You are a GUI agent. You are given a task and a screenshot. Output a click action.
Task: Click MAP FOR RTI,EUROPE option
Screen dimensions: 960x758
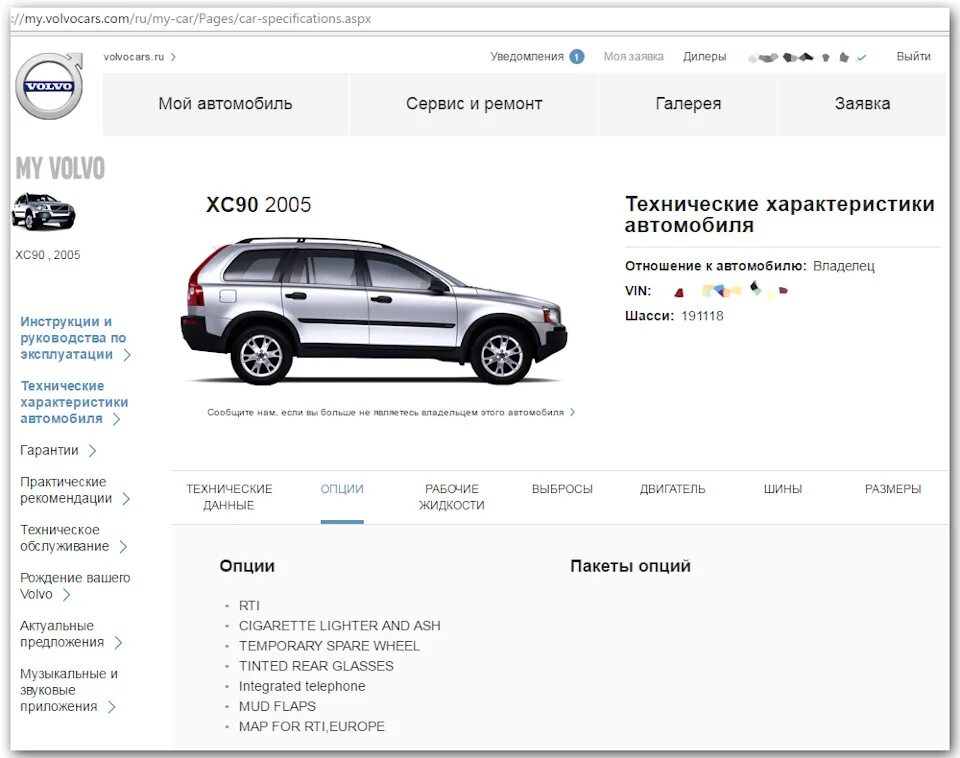pos(312,727)
